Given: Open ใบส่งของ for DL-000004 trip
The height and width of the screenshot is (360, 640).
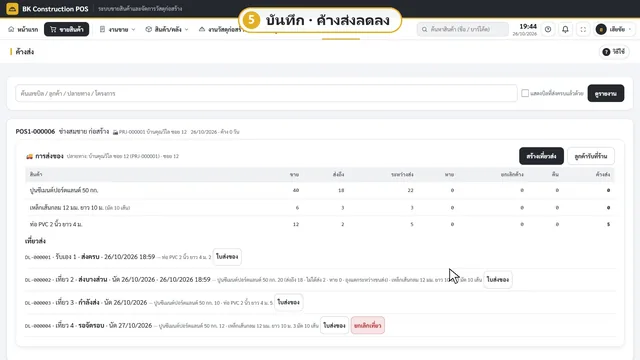Looking at the screenshot, I should point(334,325).
